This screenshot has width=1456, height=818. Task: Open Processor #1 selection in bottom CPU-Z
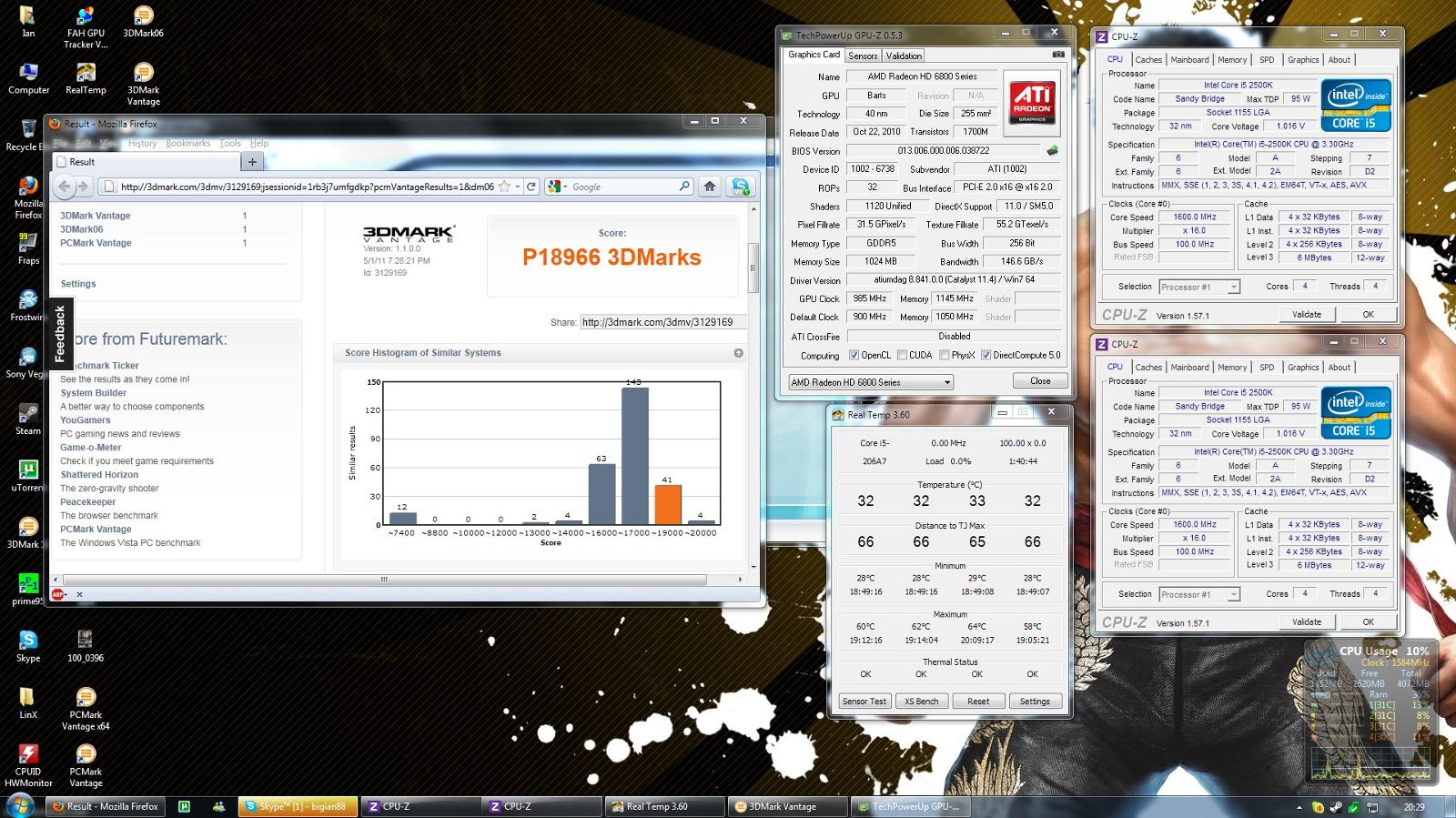click(1199, 594)
